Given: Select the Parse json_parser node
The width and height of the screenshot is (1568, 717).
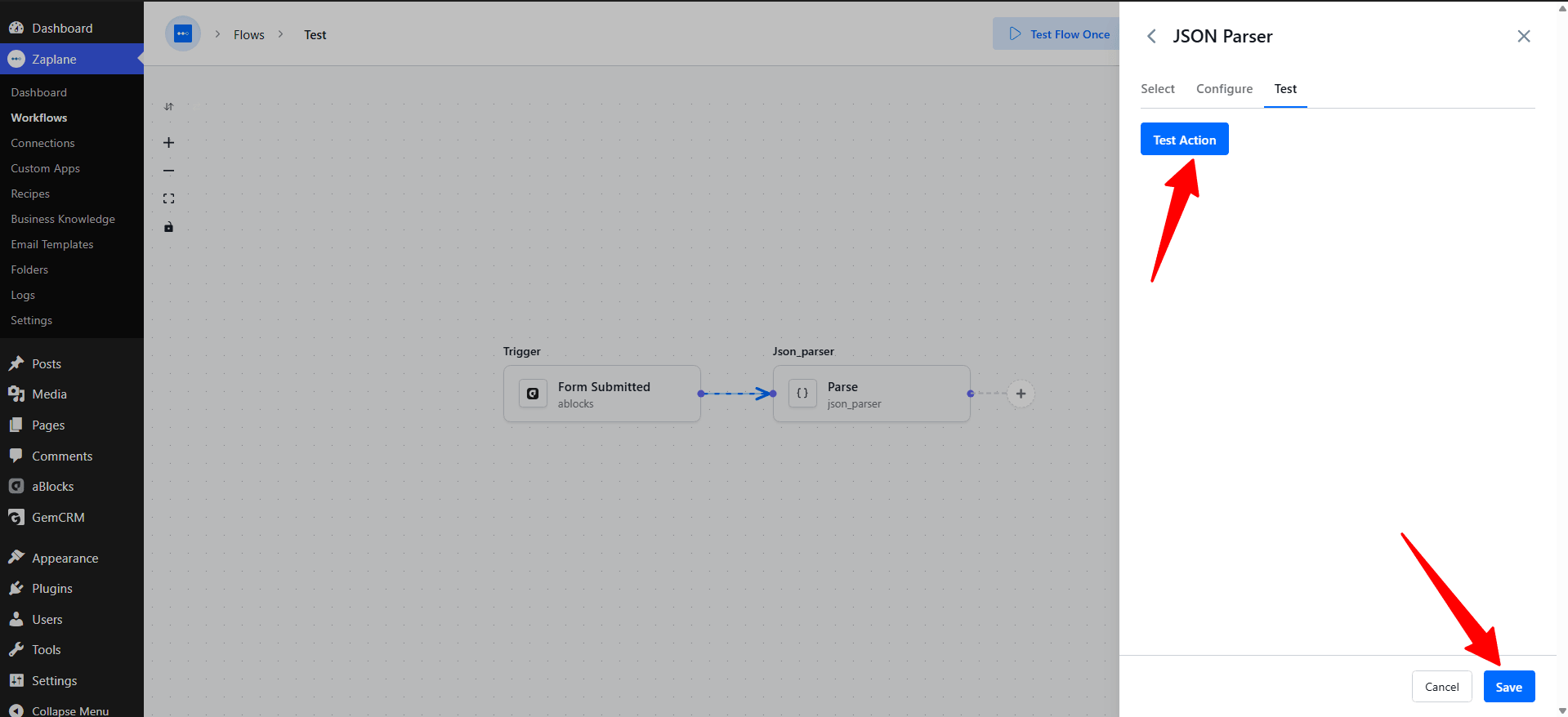Looking at the screenshot, I should (x=872, y=394).
